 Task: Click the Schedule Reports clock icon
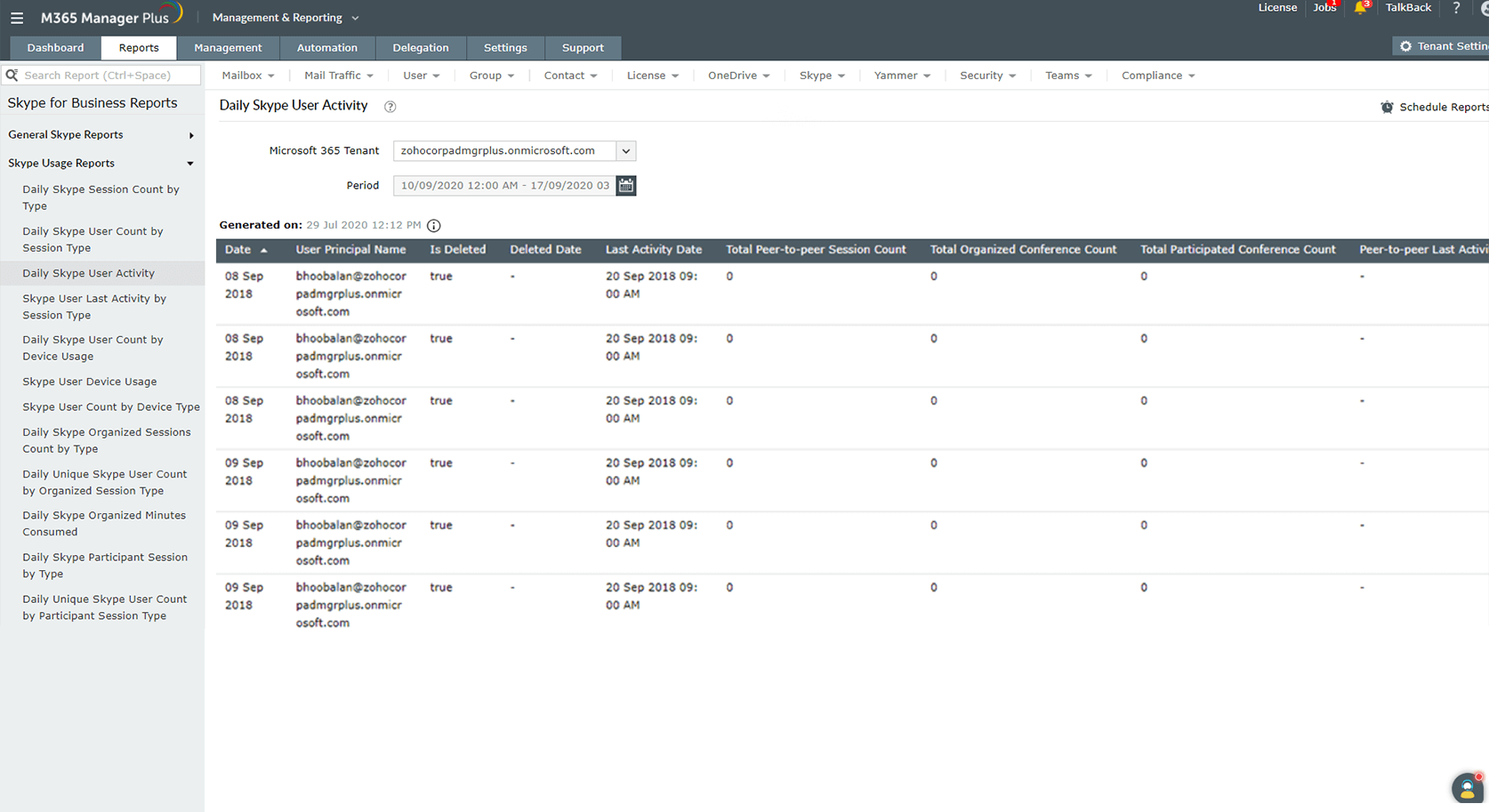point(1388,106)
